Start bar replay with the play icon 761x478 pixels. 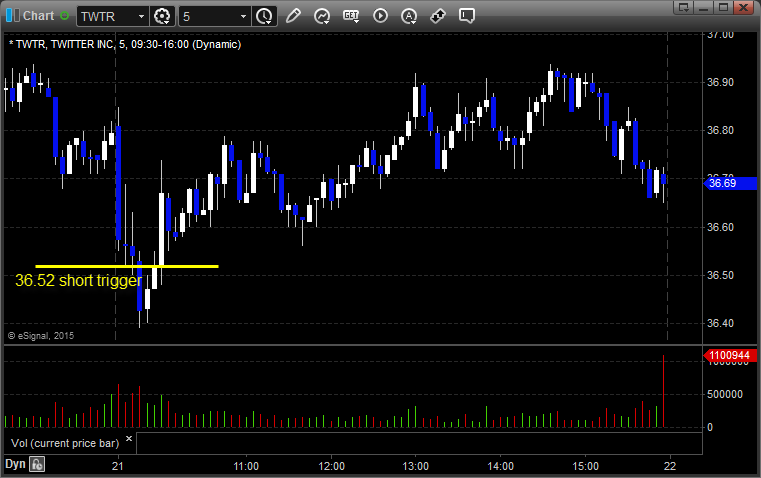380,16
